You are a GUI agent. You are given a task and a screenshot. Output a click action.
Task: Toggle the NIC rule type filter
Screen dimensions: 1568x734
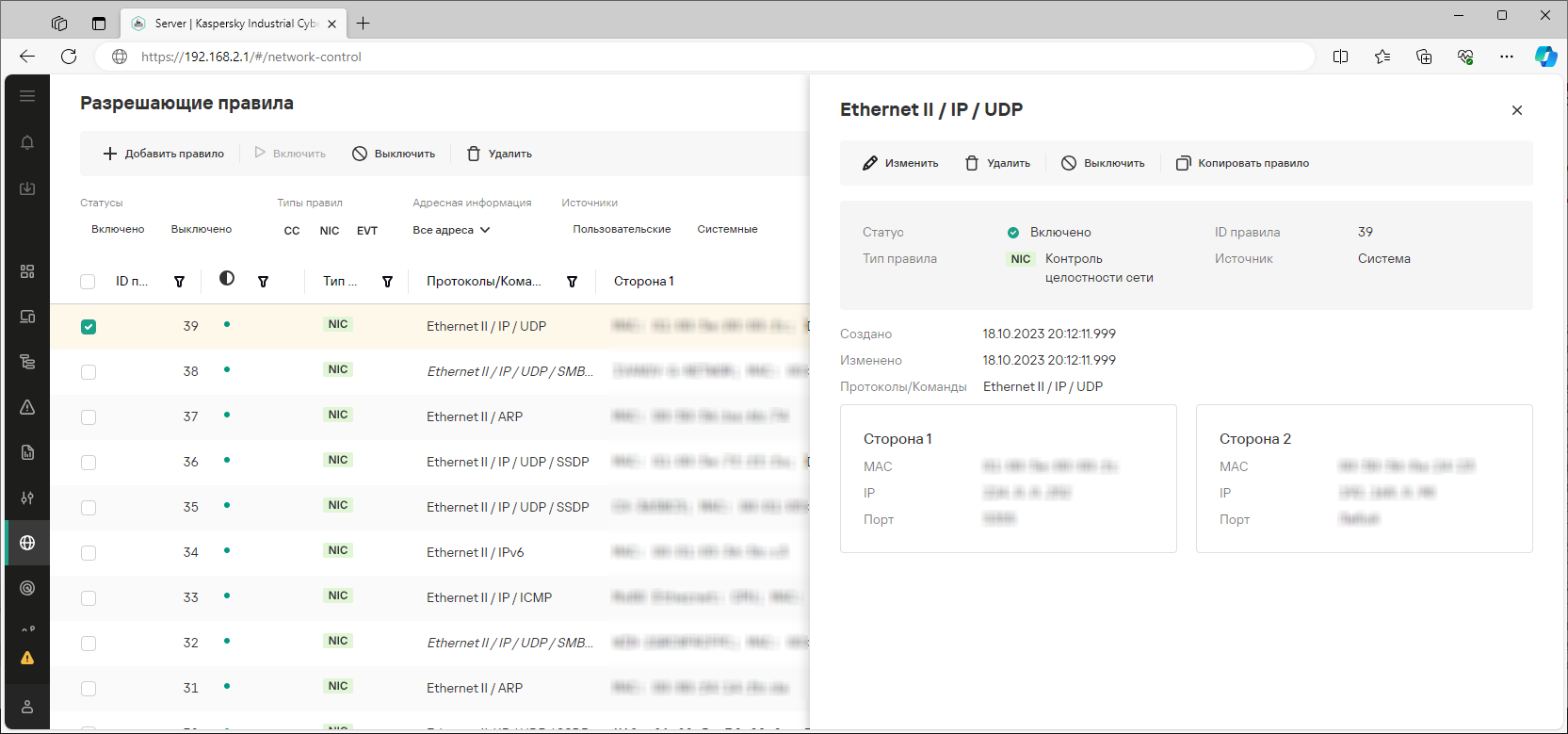pyautogui.click(x=330, y=231)
